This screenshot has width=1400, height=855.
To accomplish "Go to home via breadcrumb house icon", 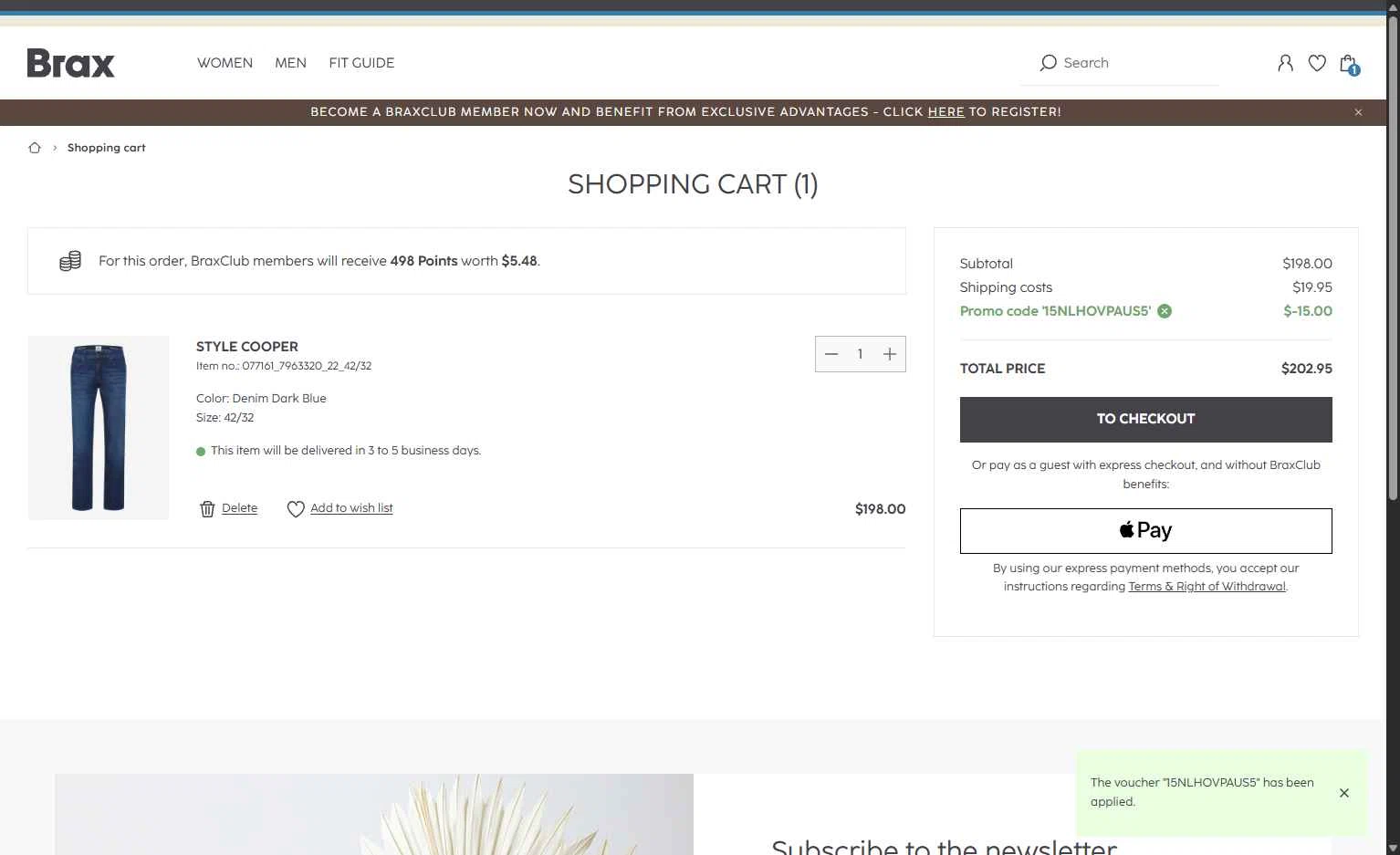I will (x=35, y=148).
